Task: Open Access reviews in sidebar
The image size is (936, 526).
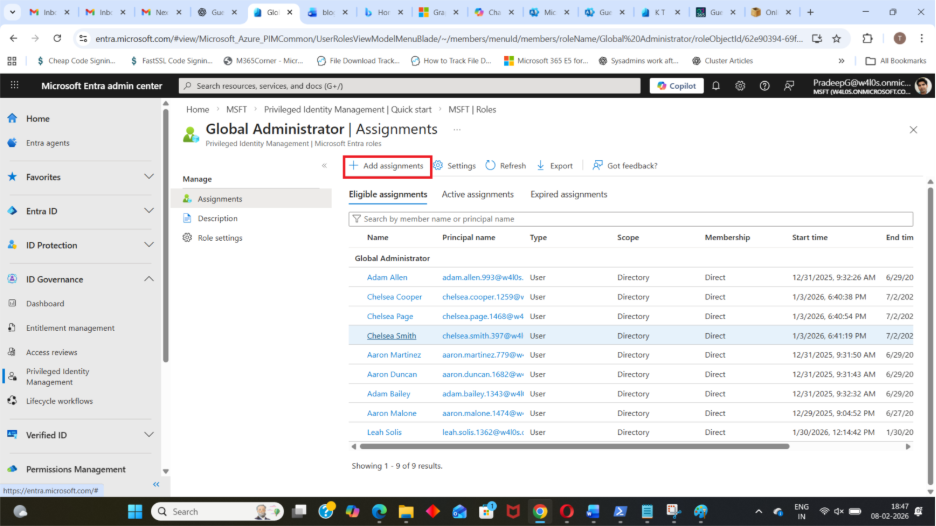Action: tap(51, 352)
